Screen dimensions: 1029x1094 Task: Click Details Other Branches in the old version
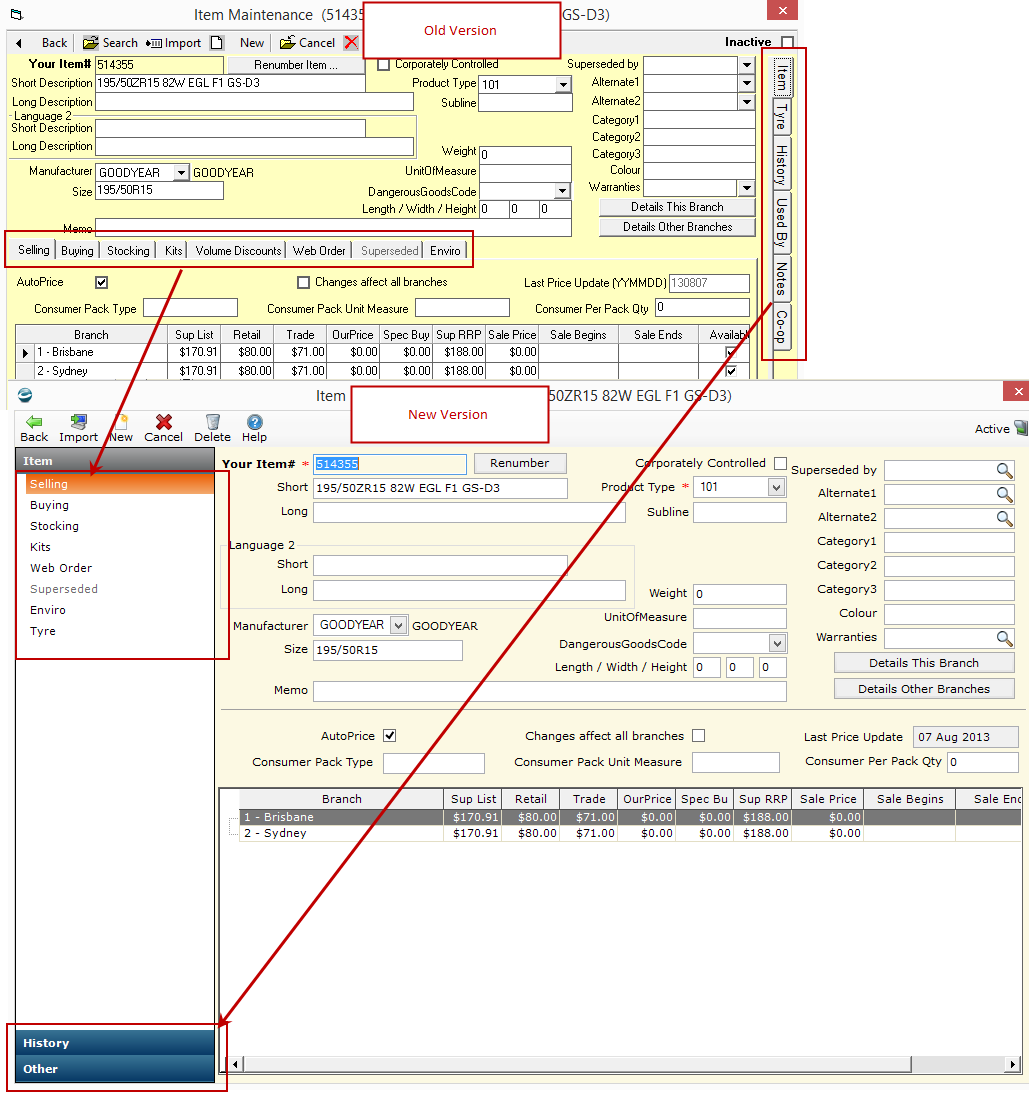[677, 227]
